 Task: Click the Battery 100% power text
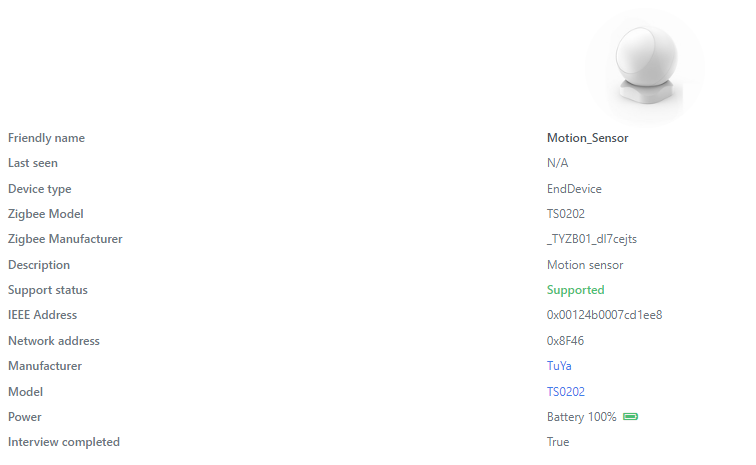581,417
